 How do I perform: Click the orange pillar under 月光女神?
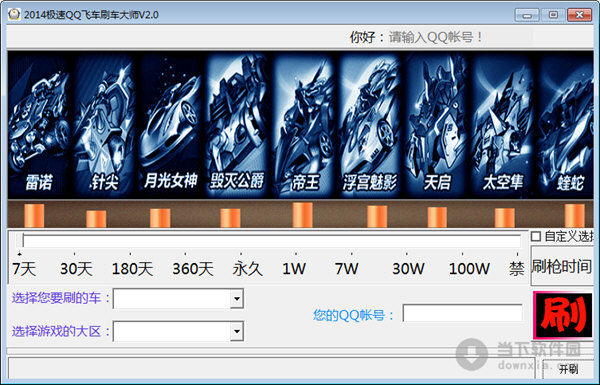160,218
